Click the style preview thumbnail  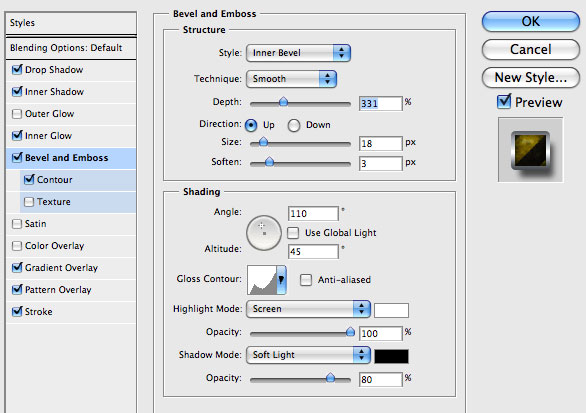(x=530, y=150)
